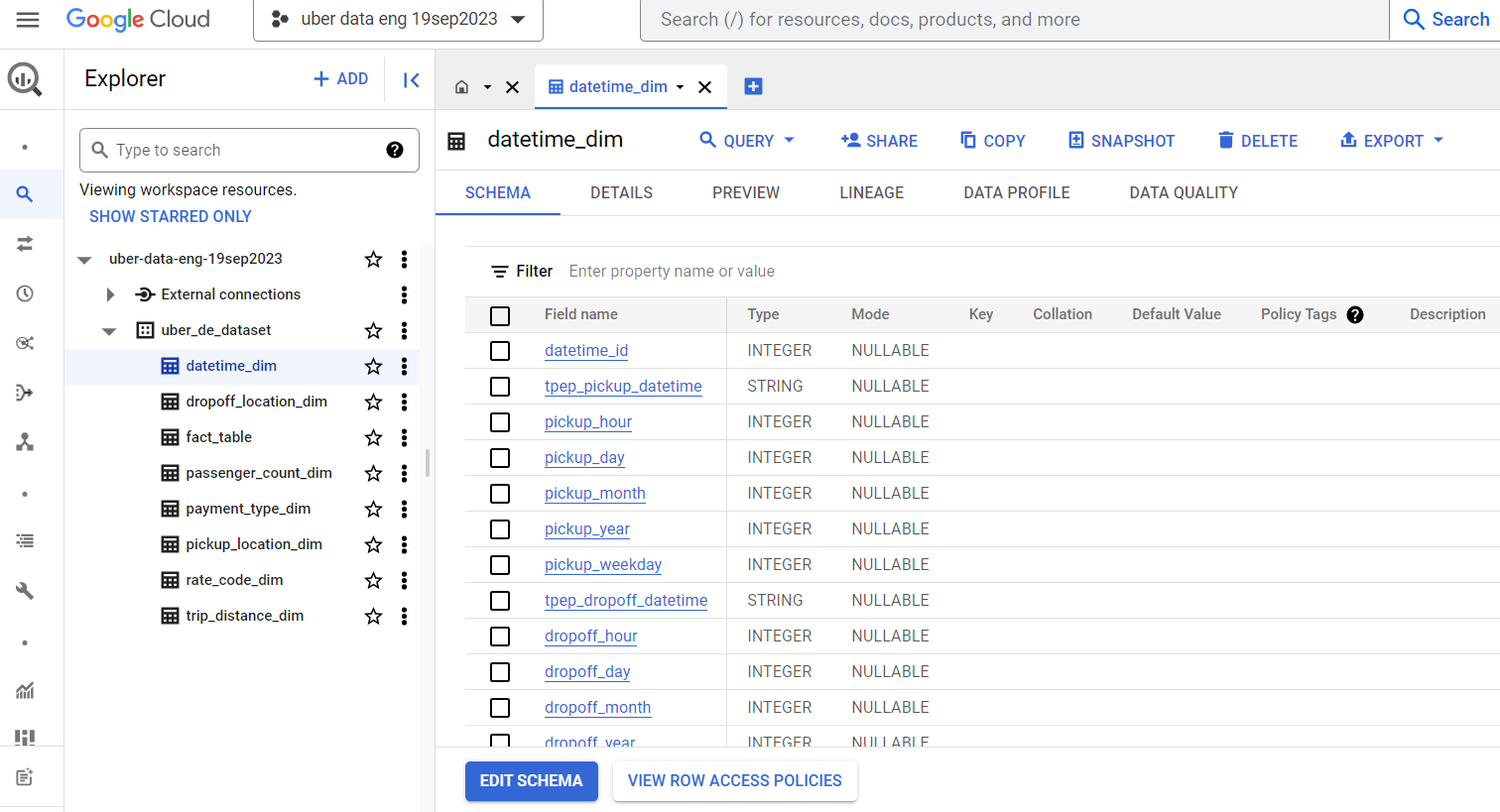The height and width of the screenshot is (812, 1500).
Task: Open actions menu for uber_de_dataset
Action: [404, 330]
